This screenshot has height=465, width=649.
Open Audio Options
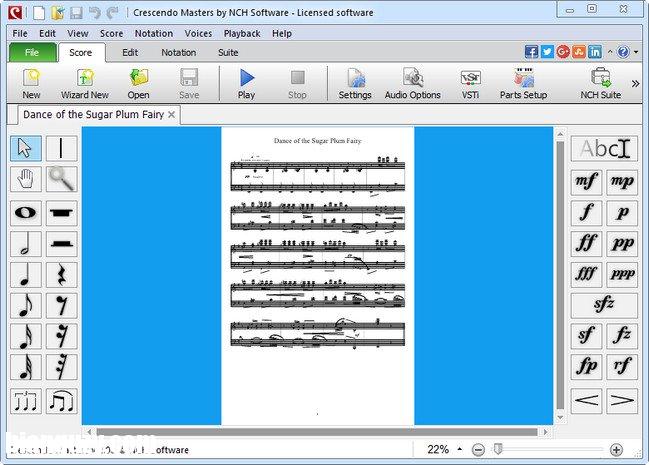pos(413,84)
